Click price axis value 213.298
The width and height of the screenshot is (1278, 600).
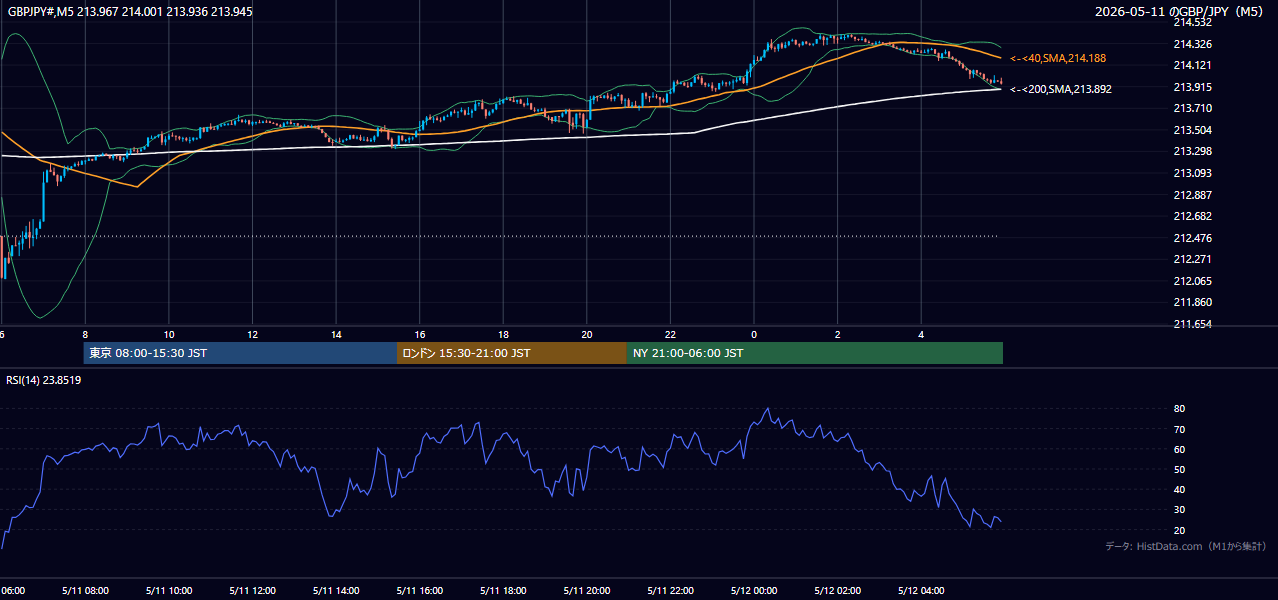click(1192, 151)
